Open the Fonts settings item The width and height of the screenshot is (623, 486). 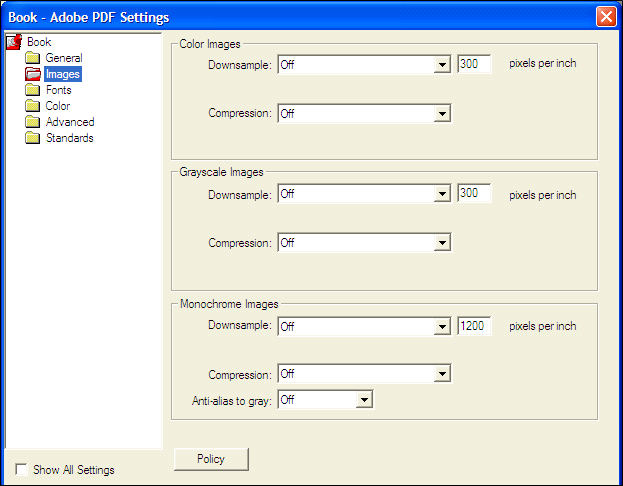pos(58,90)
